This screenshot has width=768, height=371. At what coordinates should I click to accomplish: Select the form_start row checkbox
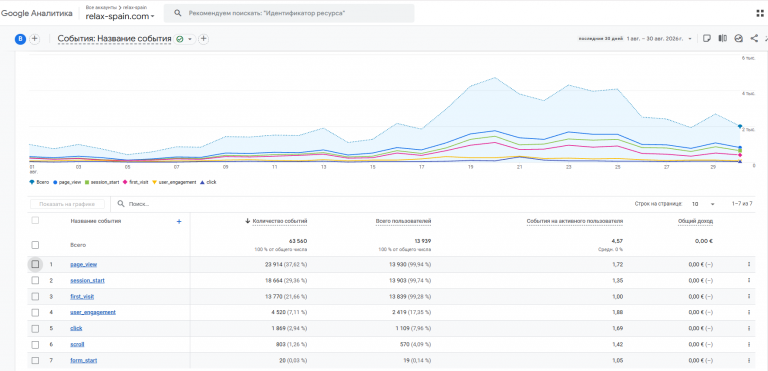pyautogui.click(x=35, y=360)
